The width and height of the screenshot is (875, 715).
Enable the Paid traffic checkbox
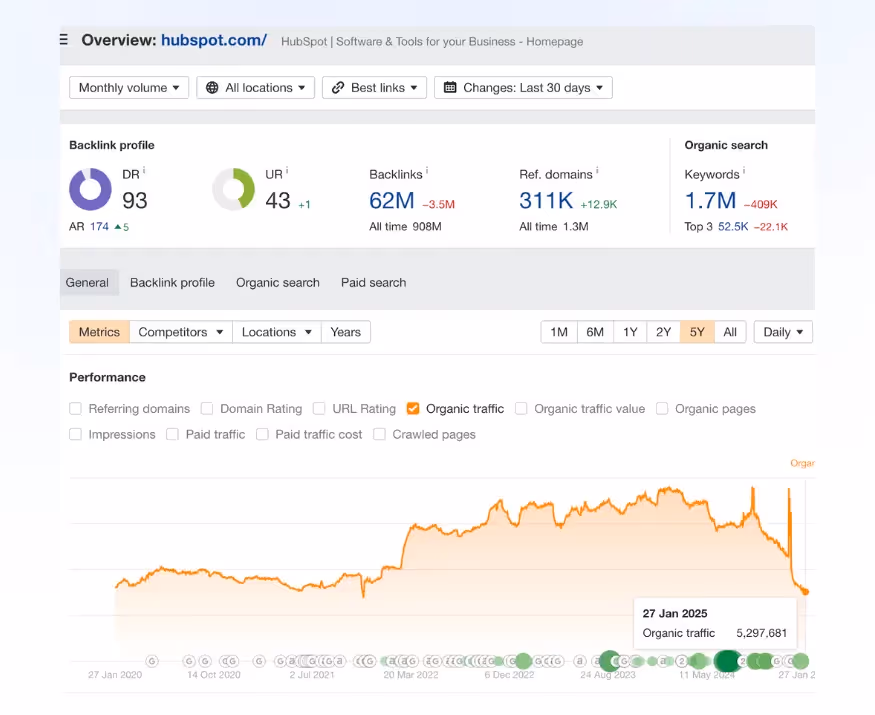pos(172,434)
